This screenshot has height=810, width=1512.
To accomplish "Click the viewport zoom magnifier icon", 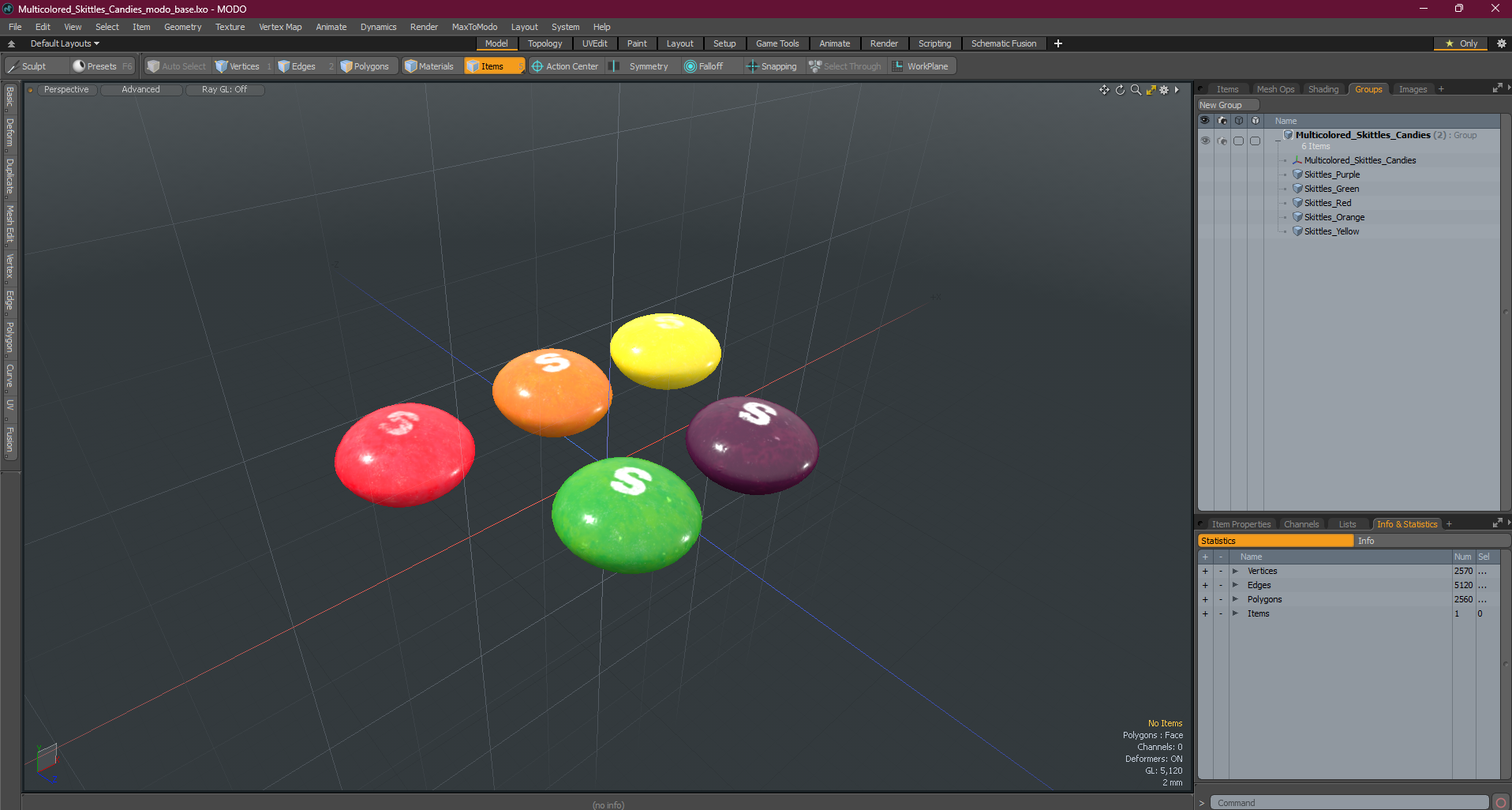I will click(x=1136, y=90).
